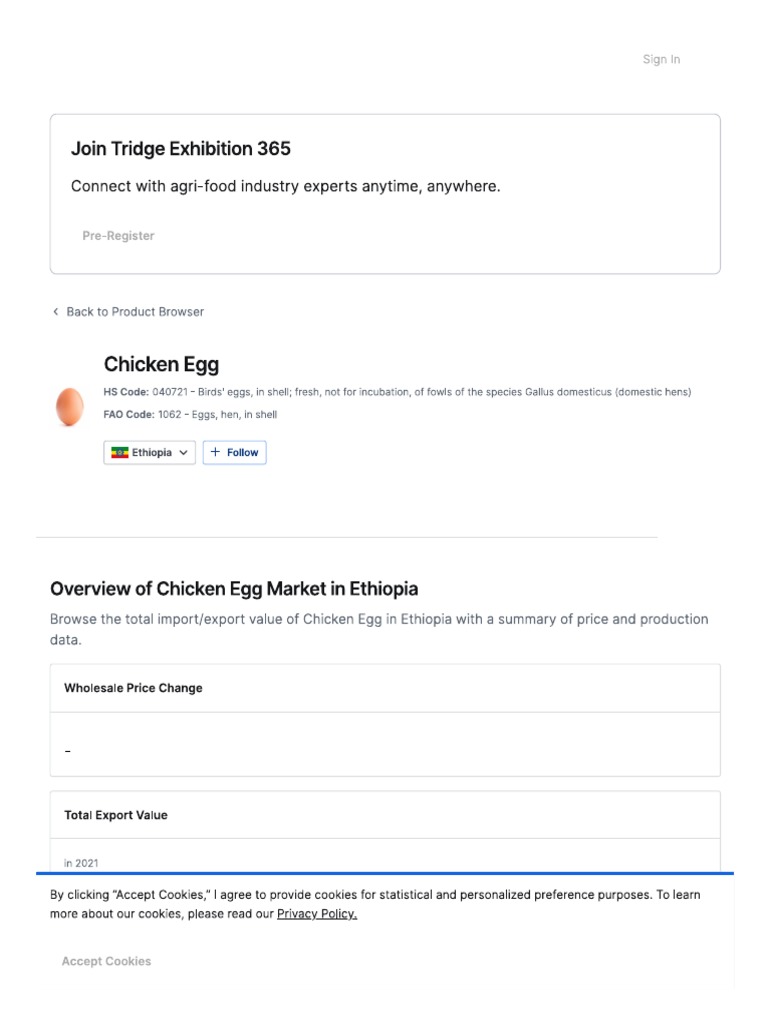Click the Chicken Egg product title
The image size is (768, 1024).
(x=161, y=364)
